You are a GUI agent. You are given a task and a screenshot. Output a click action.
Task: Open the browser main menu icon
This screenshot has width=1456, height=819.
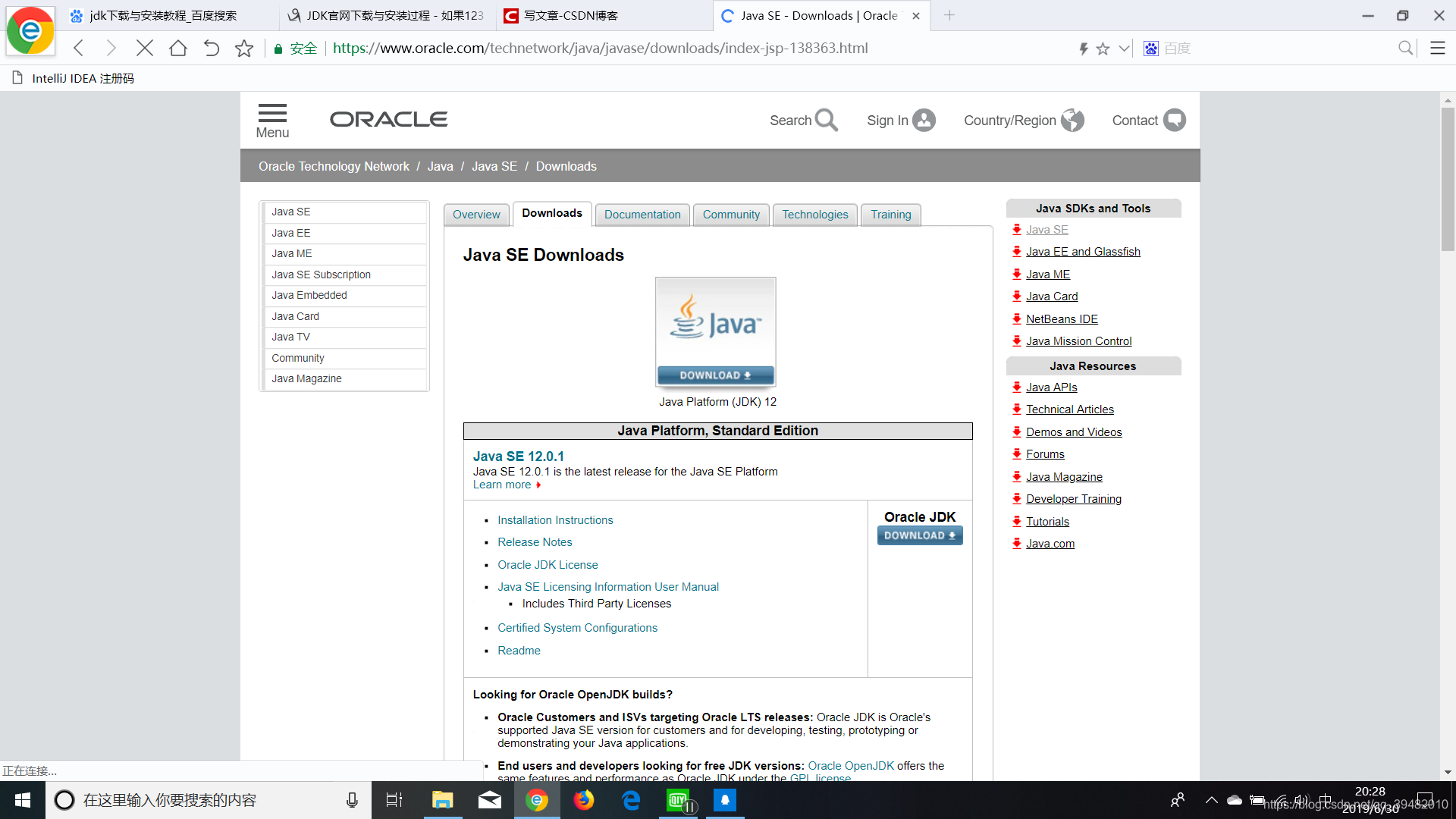coord(1438,49)
